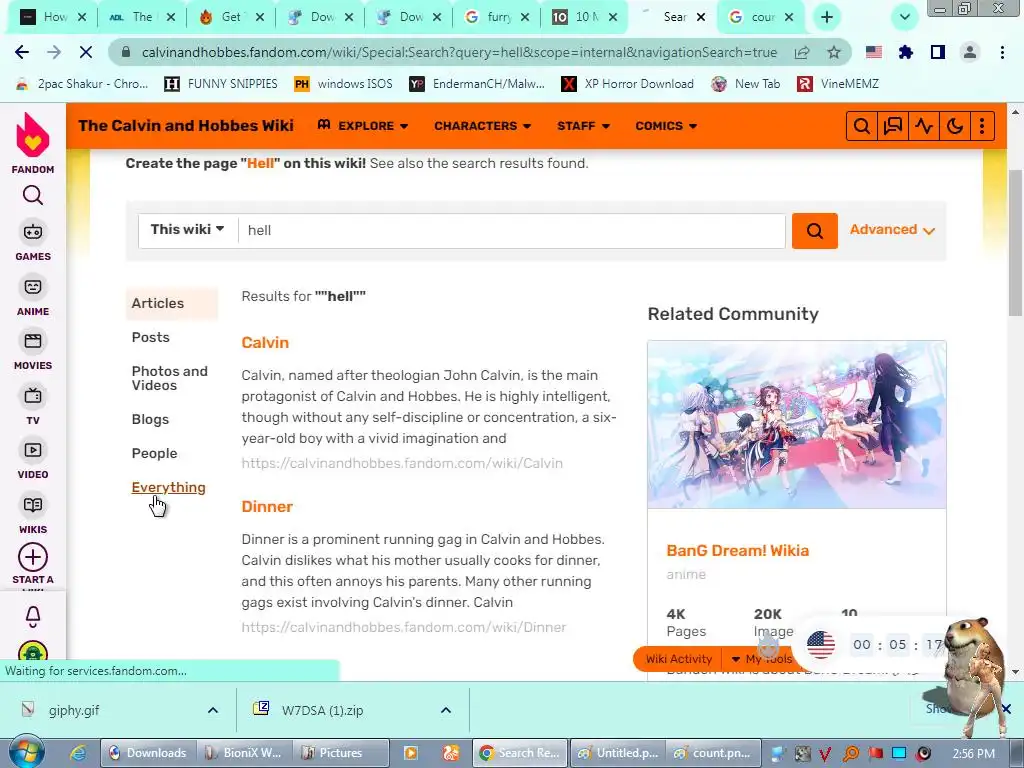Expand W7DSA (1).zip download options

point(446,710)
